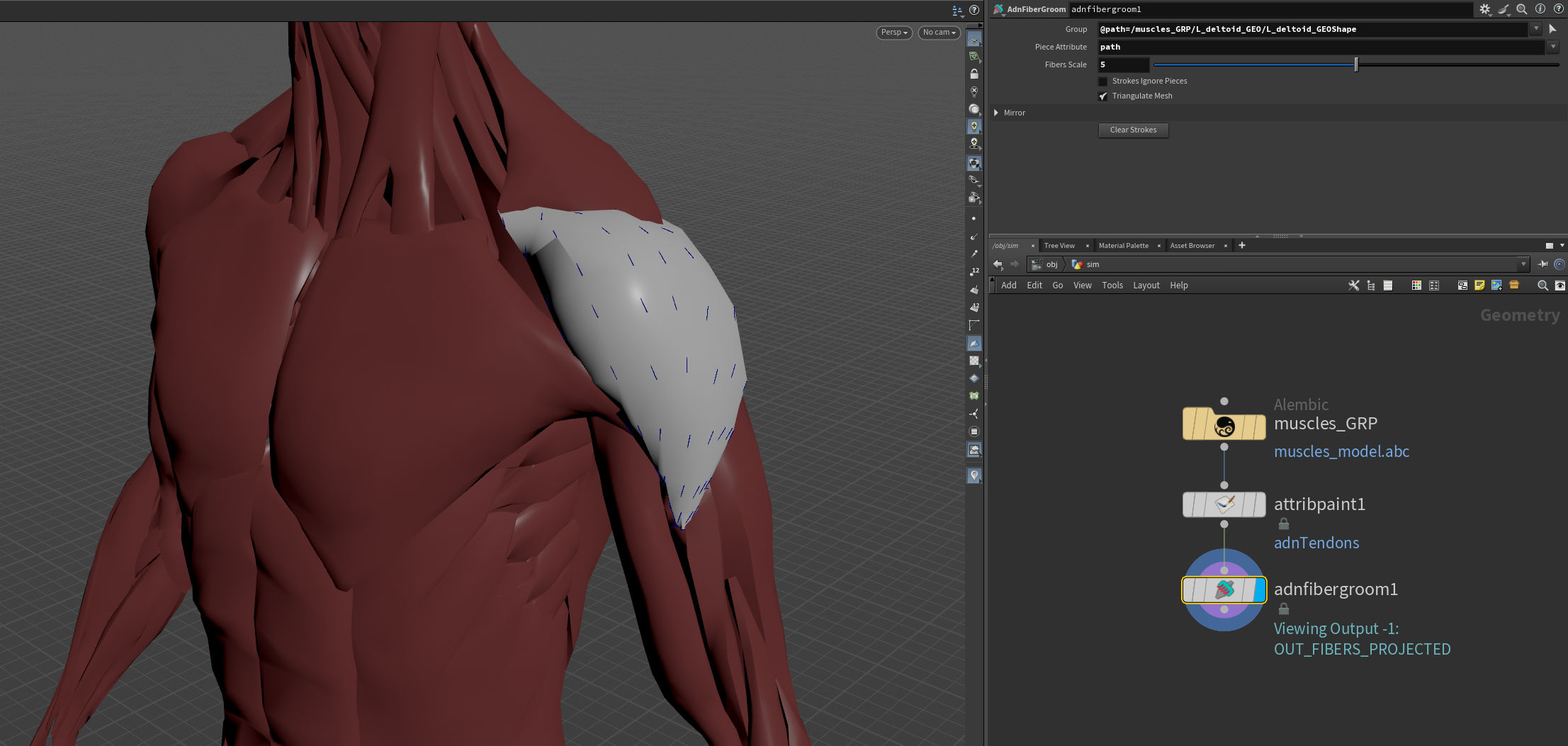1568x746 pixels.
Task: Toggle display flag on adnfibergroom1 node
Action: coord(1260,590)
